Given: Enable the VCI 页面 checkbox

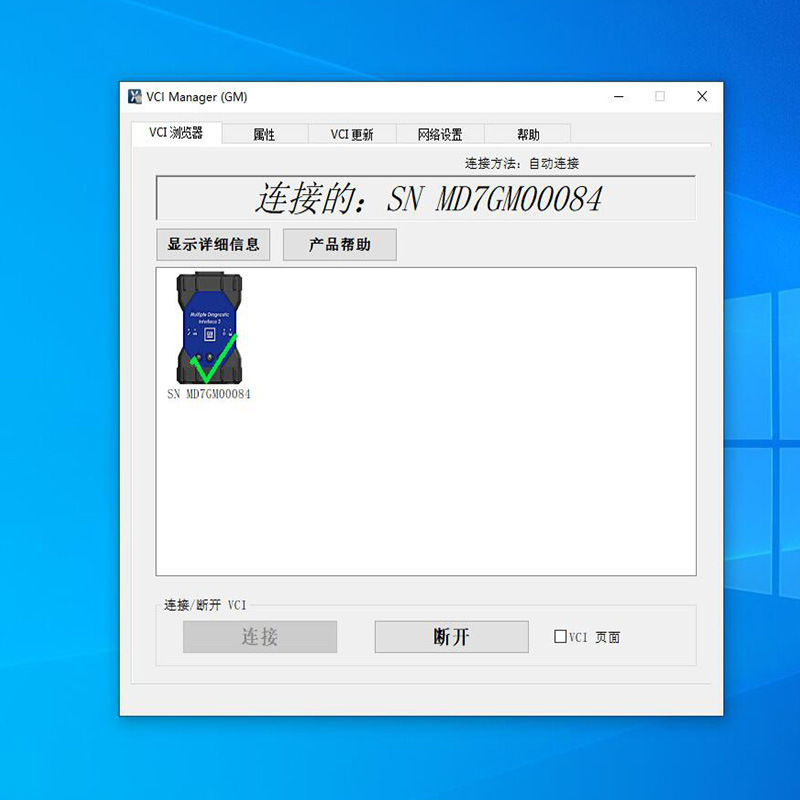Looking at the screenshot, I should click(x=560, y=636).
